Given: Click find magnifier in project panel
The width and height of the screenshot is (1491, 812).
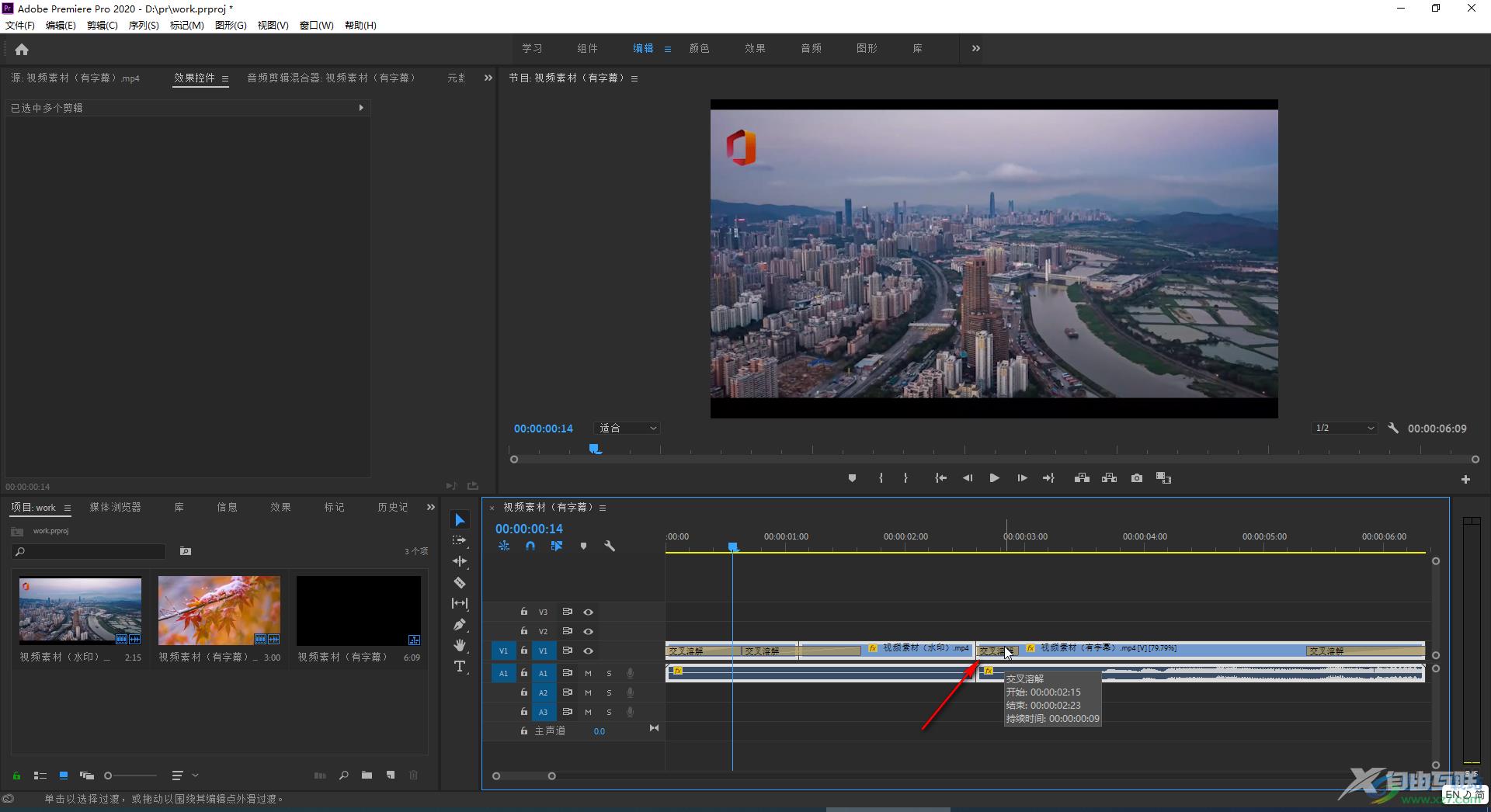Looking at the screenshot, I should pos(343,776).
